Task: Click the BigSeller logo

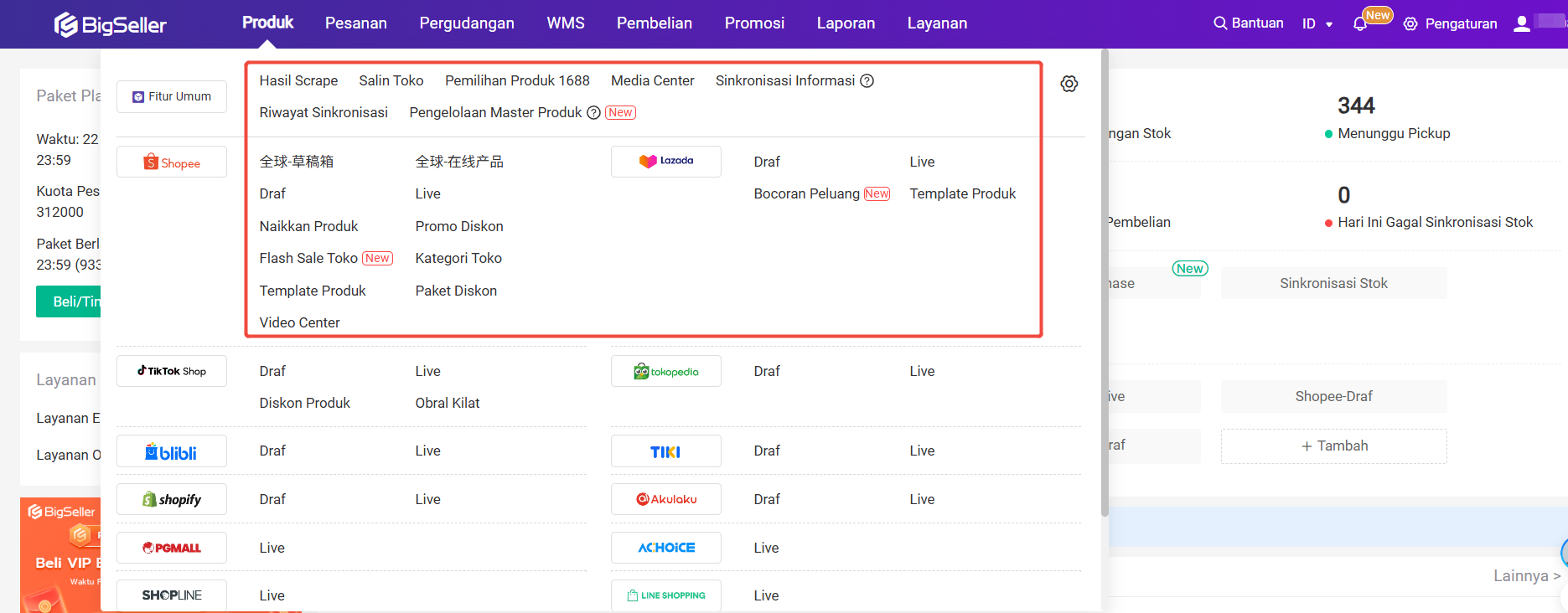Action: point(111,24)
